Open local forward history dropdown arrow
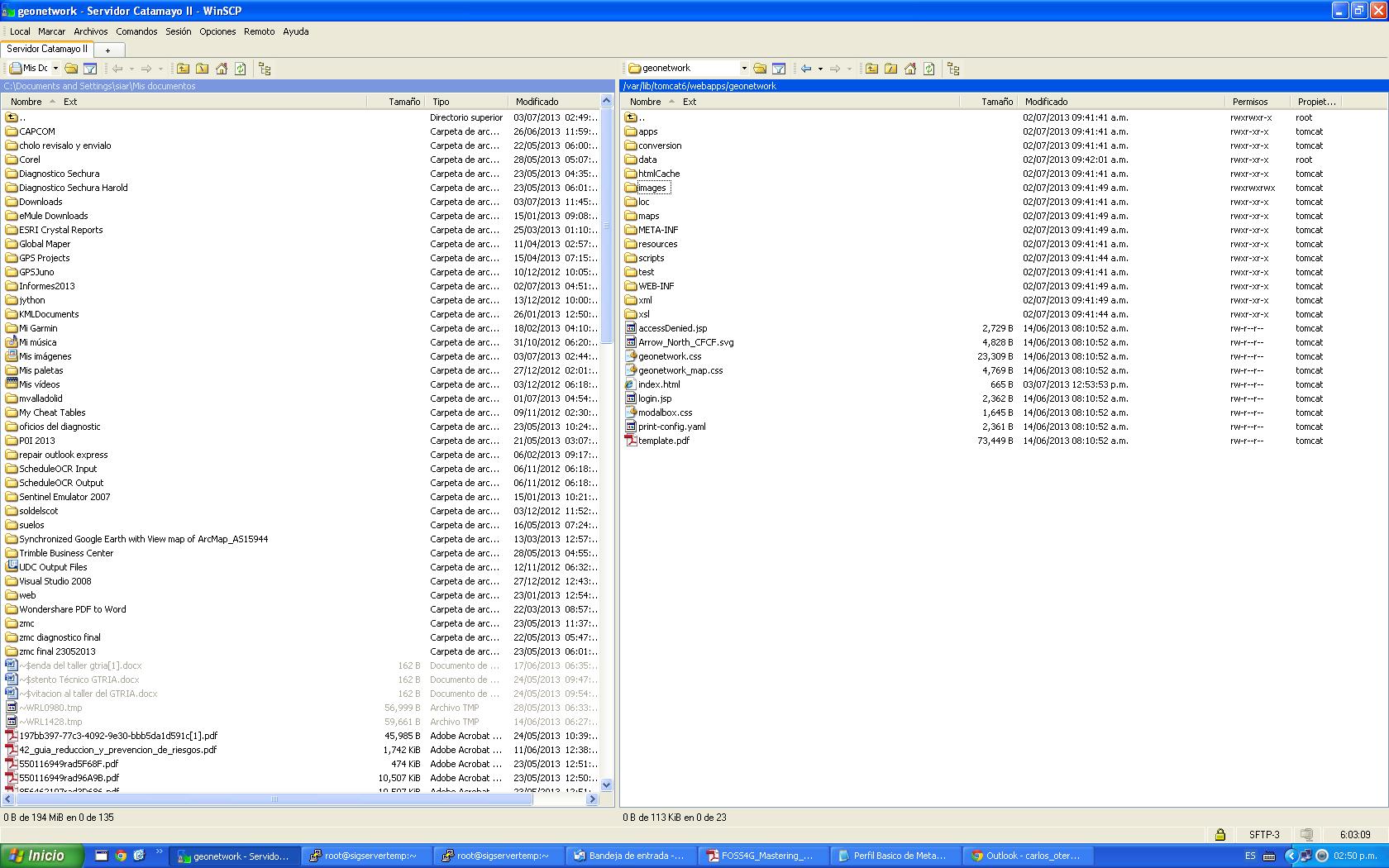Screen dimensions: 1389x868 pyautogui.click(x=160, y=69)
